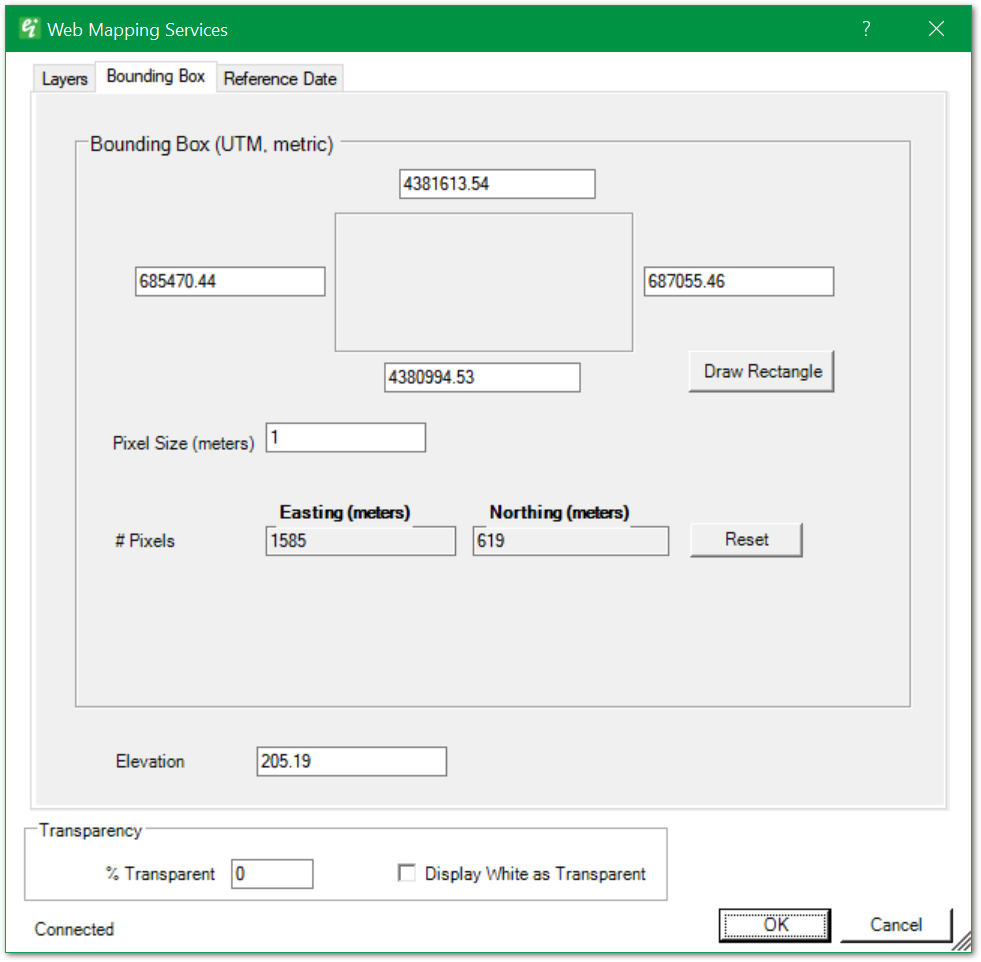The image size is (981, 962).
Task: Click the Northing pixels field showing 619
Action: pyautogui.click(x=570, y=540)
